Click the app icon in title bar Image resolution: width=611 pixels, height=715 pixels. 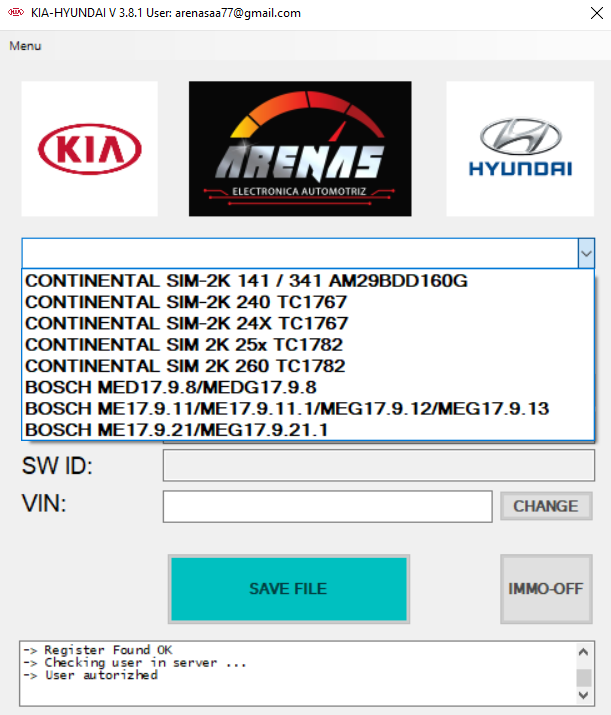tap(15, 13)
